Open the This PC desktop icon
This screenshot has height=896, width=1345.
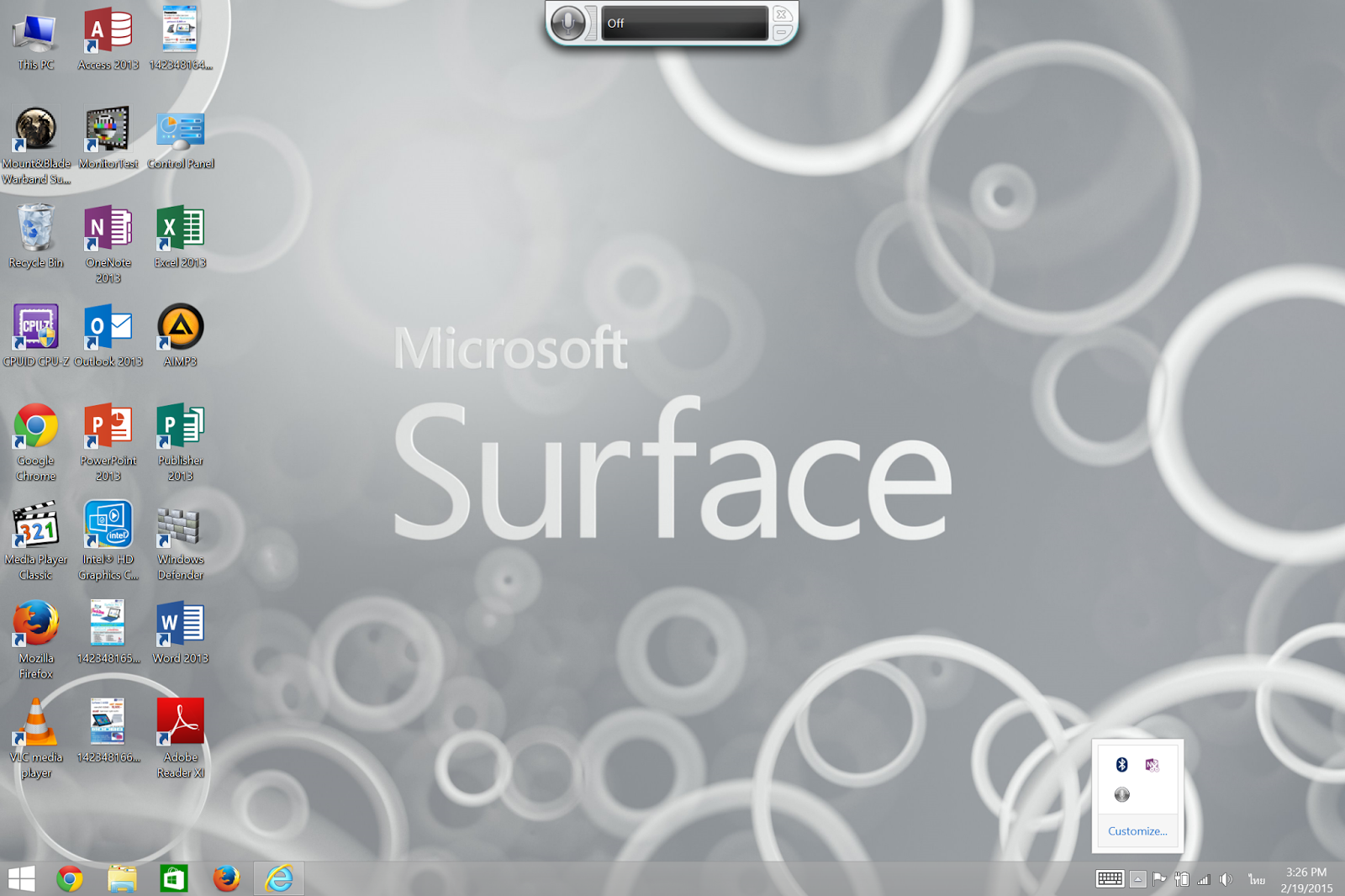tap(35, 40)
